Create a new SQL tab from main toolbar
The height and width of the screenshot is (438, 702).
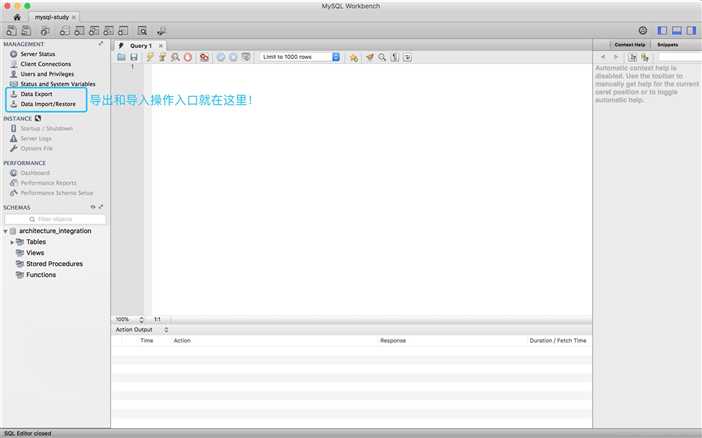12,30
